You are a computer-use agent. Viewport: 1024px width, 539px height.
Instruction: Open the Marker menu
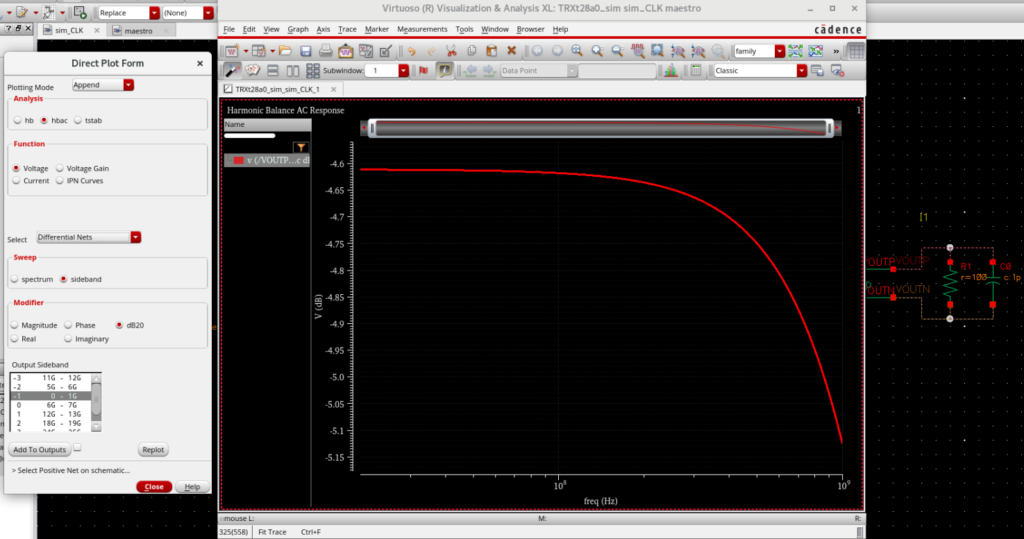(376, 29)
